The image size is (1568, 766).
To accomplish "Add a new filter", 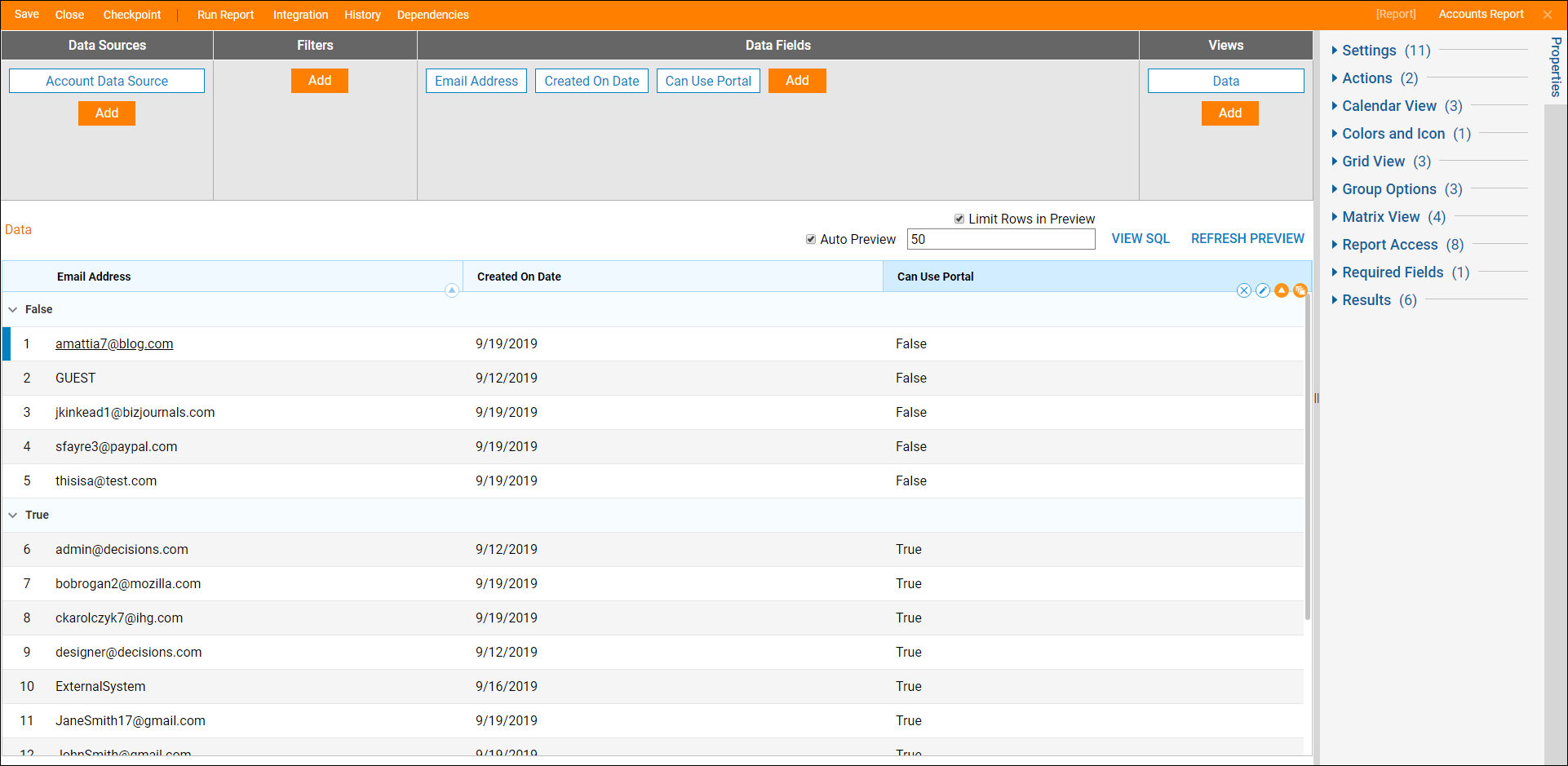I will click(320, 81).
